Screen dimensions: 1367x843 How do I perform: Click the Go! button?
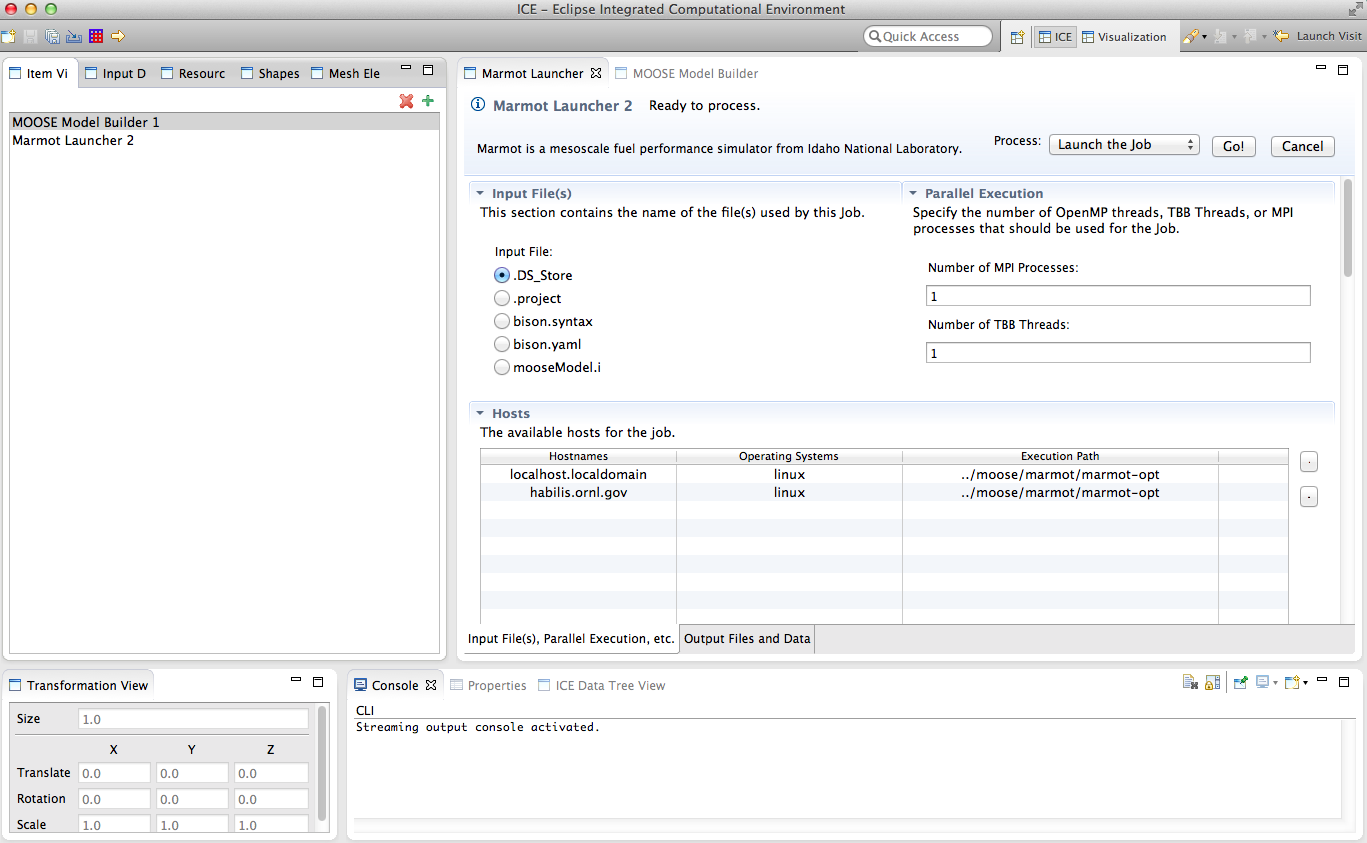point(1234,146)
